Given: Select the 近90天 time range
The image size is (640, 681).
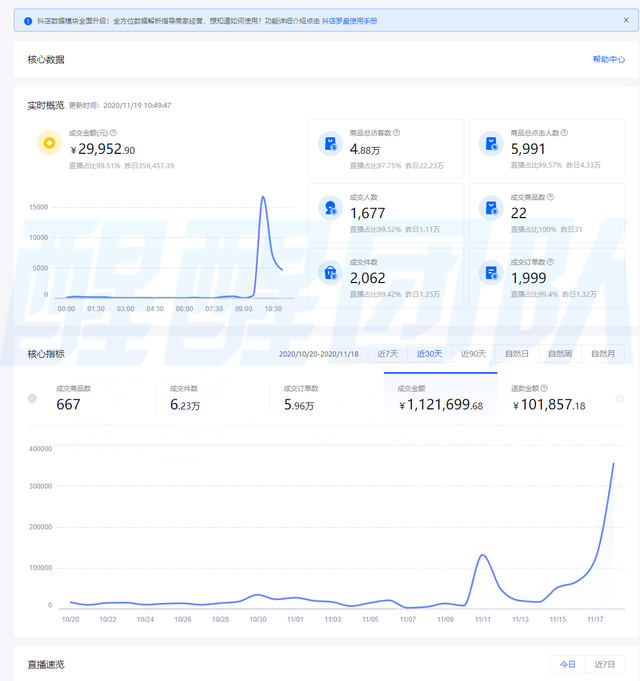Looking at the screenshot, I should [x=473, y=354].
